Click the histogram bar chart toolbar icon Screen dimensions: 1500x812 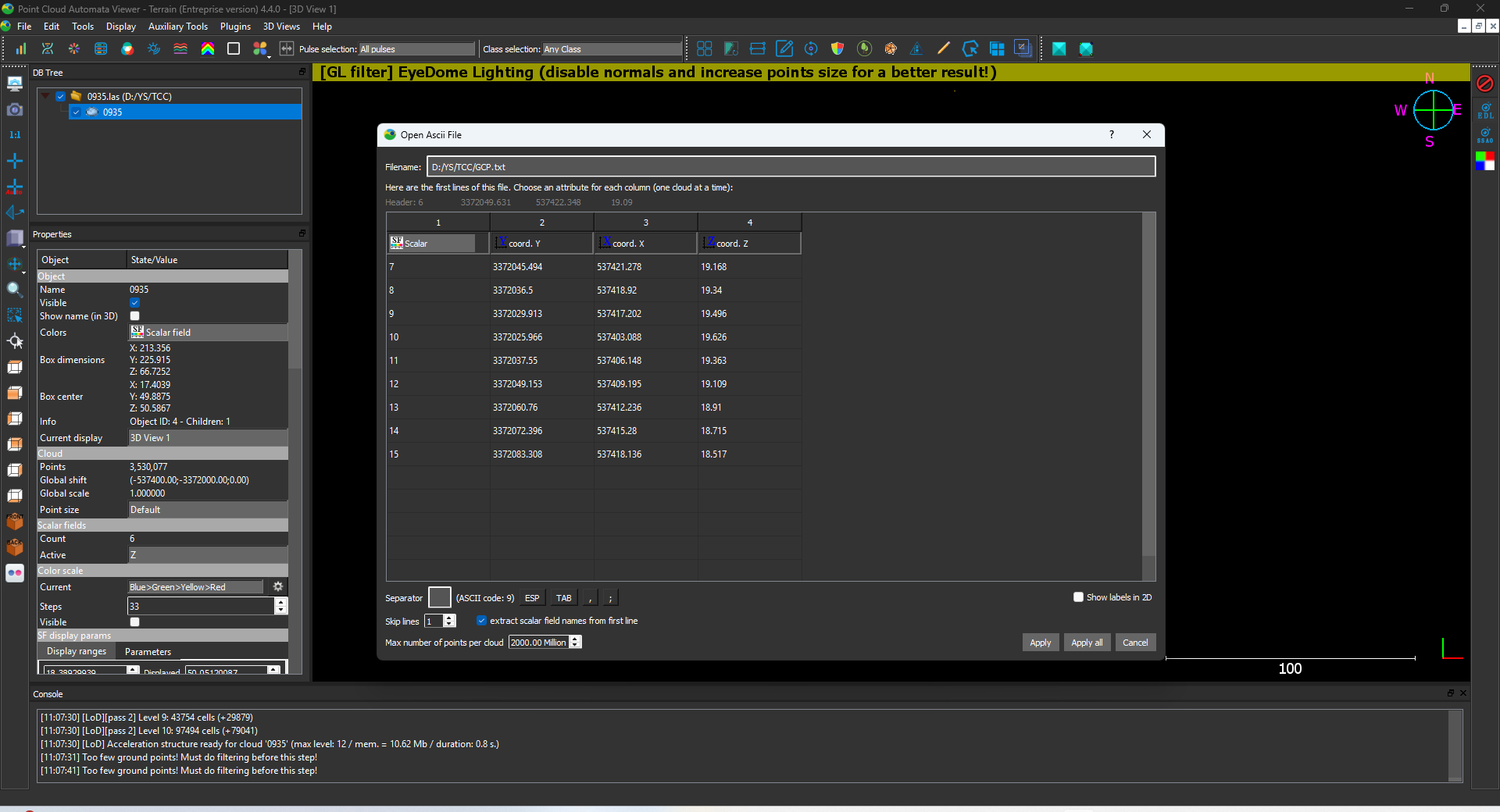click(x=21, y=48)
